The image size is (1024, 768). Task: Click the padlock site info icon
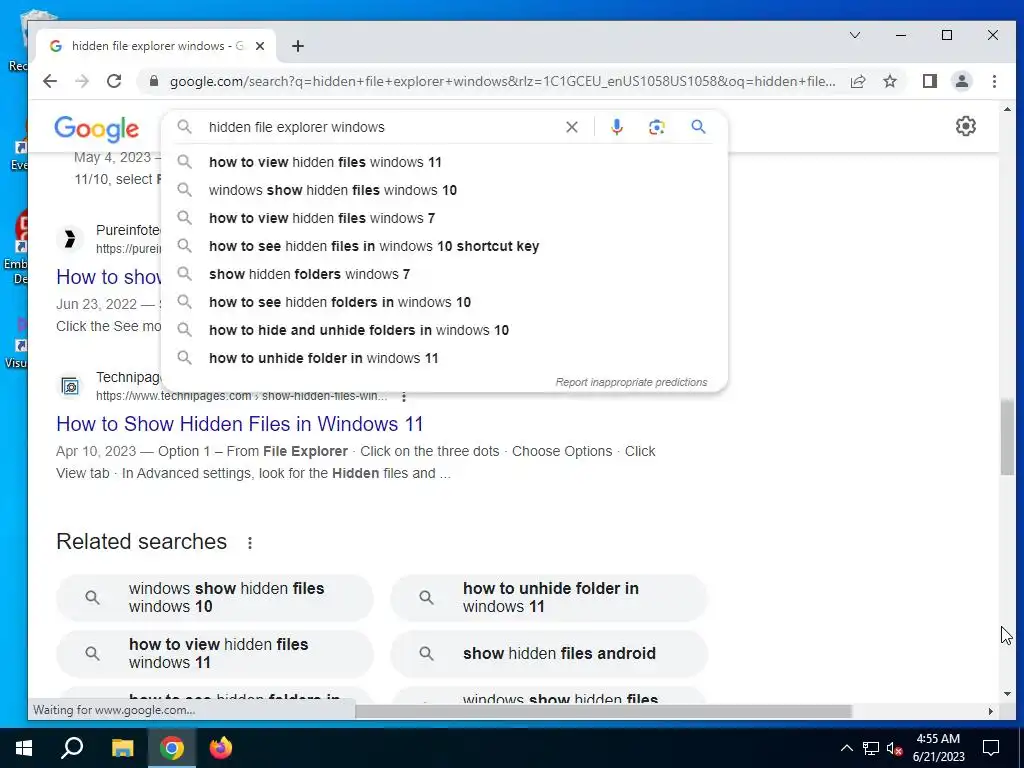(154, 81)
